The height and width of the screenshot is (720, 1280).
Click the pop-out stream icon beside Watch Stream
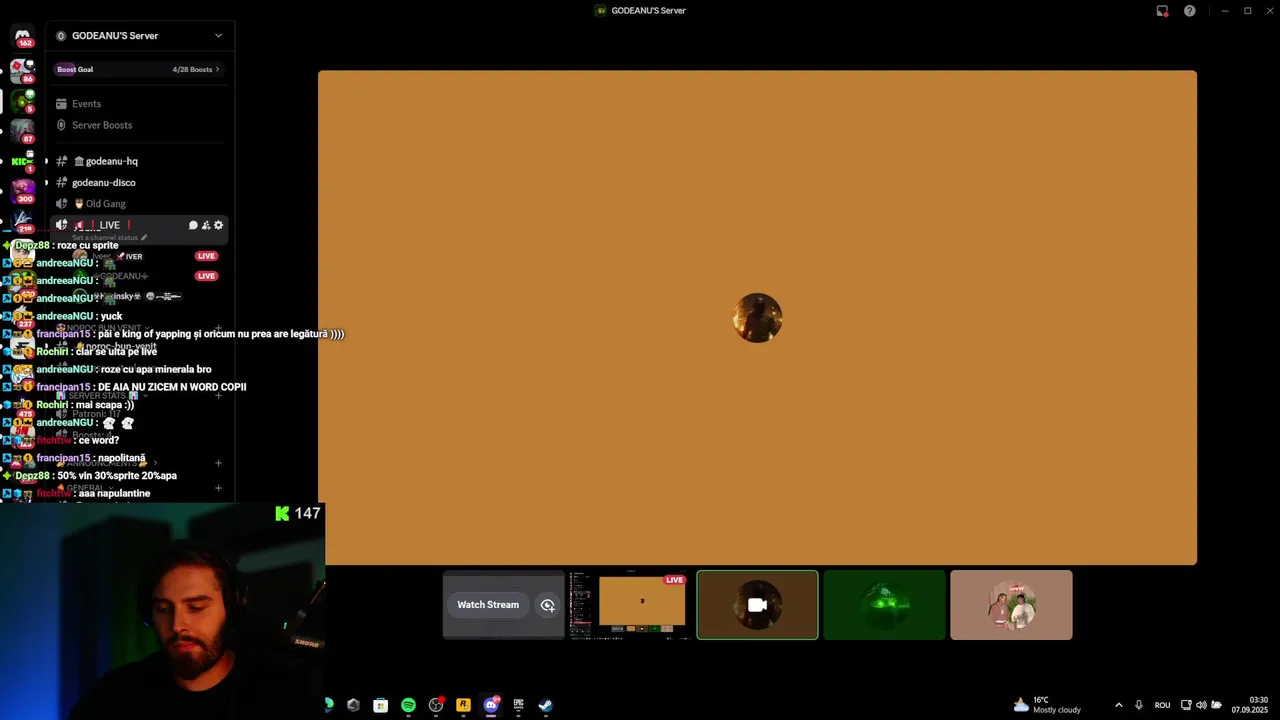(548, 605)
